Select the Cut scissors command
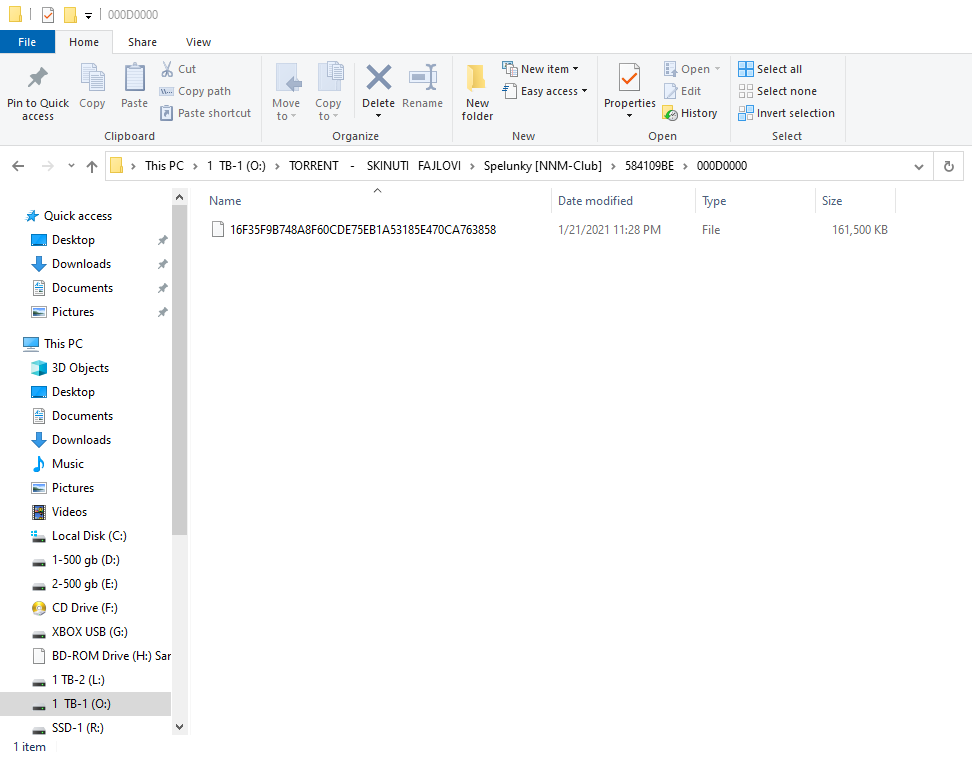The height and width of the screenshot is (758, 972). pos(179,69)
